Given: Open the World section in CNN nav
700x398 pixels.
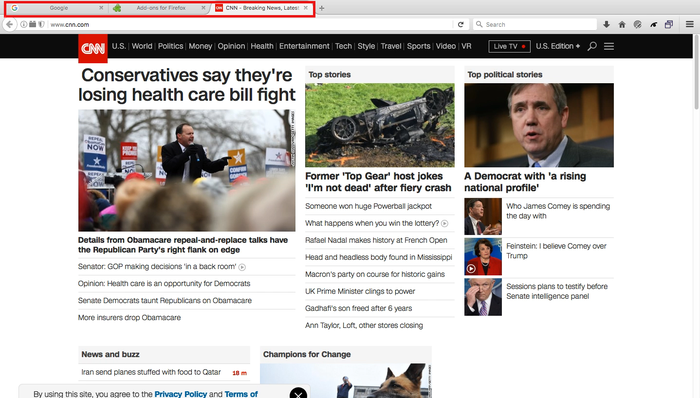Looking at the screenshot, I should tap(142, 46).
